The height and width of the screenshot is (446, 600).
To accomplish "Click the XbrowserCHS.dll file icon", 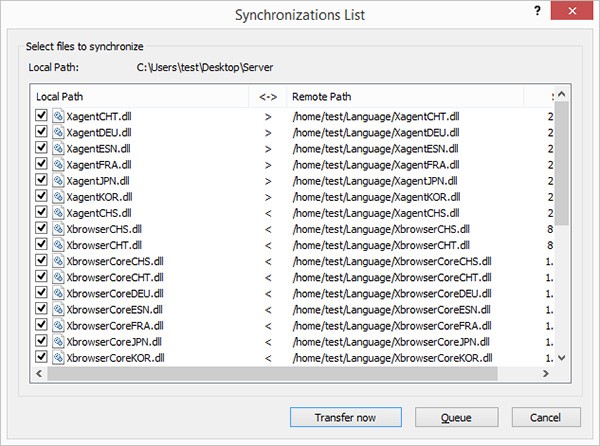I will tap(57, 228).
